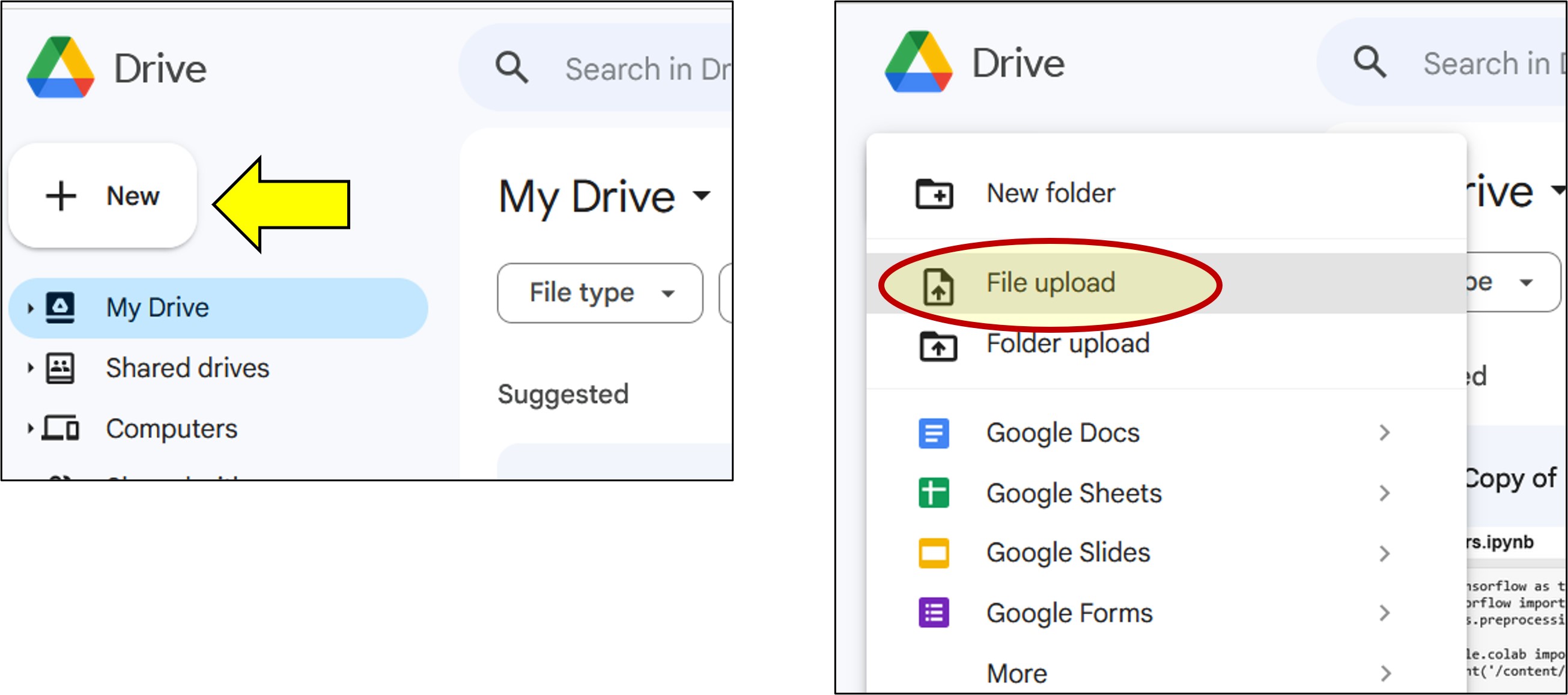1568x695 pixels.
Task: Click the purple Google Forms icon
Action: click(x=934, y=613)
